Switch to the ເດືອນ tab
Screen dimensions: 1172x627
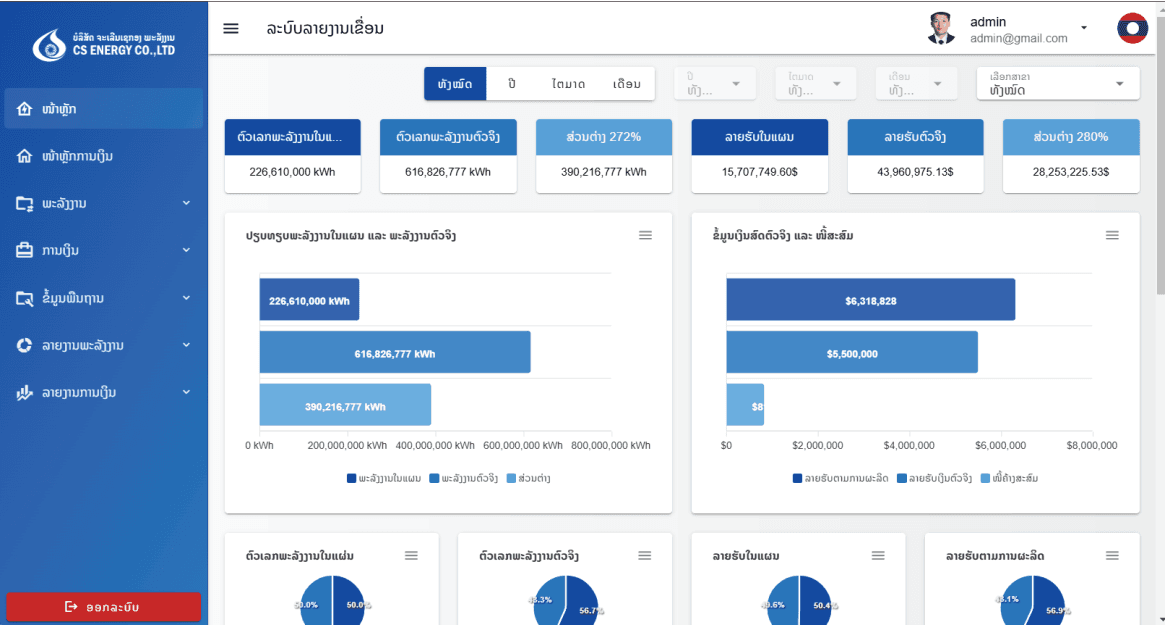pyautogui.click(x=625, y=83)
